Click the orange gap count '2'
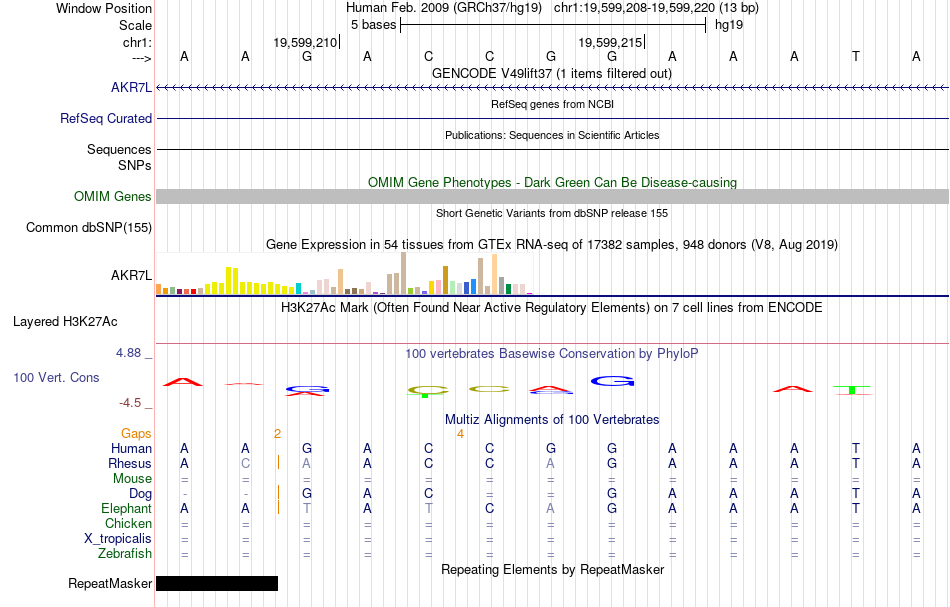950x607 pixels. coord(277,433)
